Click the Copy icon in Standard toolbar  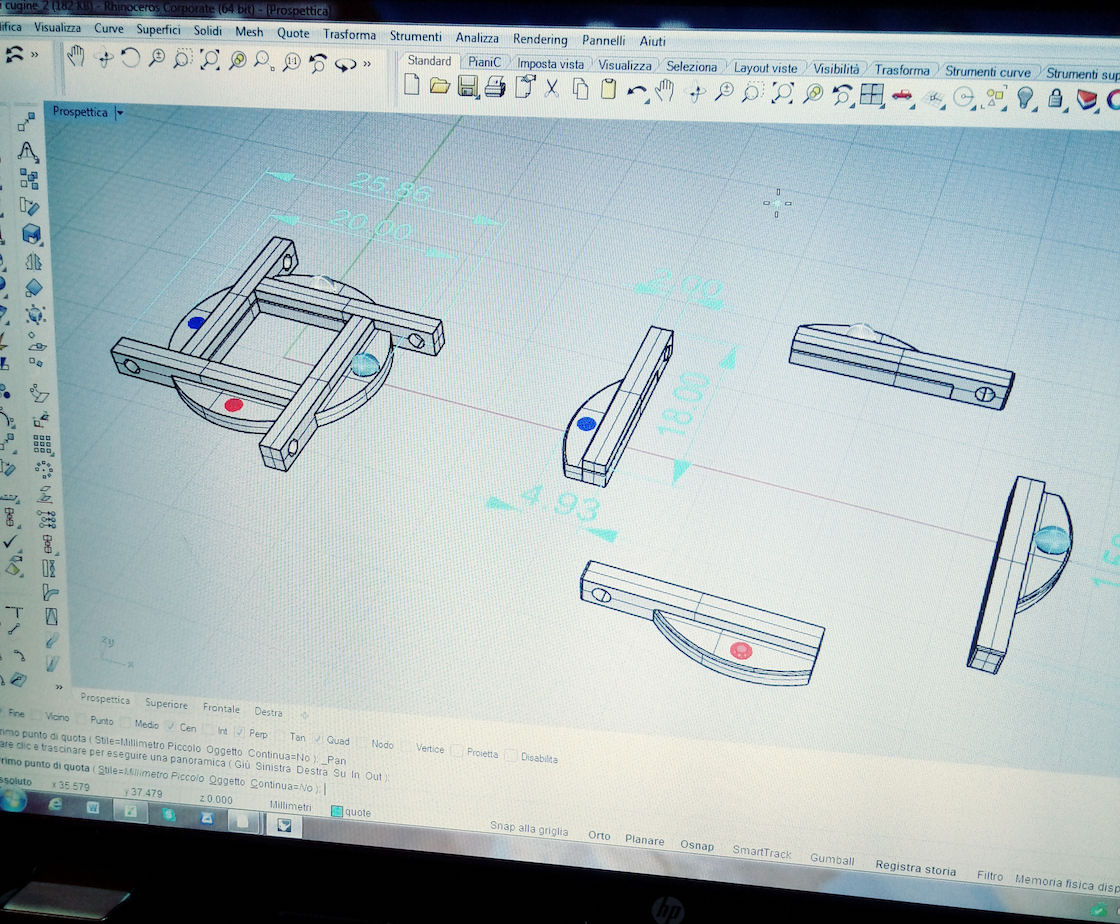pyautogui.click(x=580, y=89)
